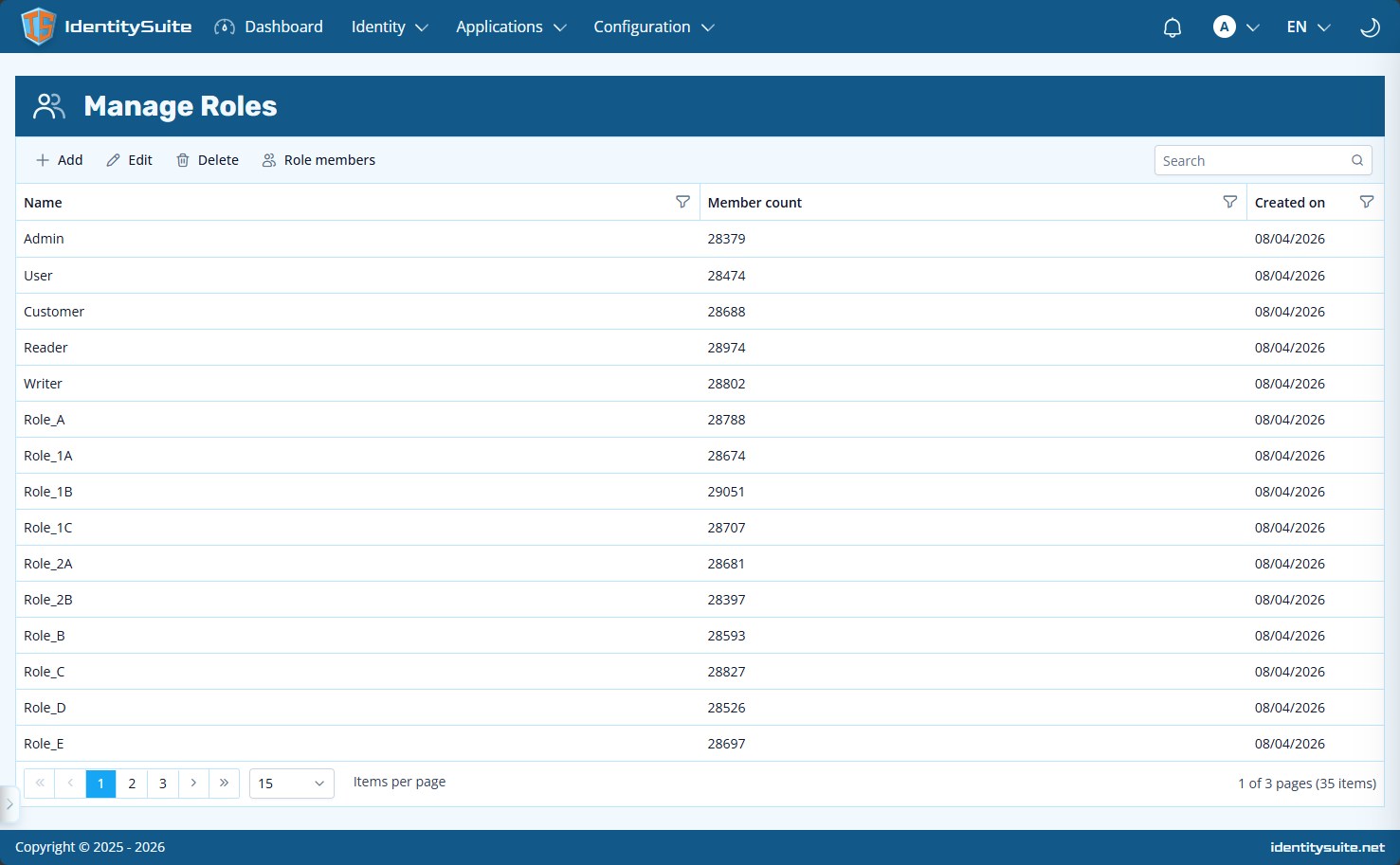Screen dimensions: 1400x865
Task: Select the Role_2B row
Action: pyautogui.click(x=700, y=600)
